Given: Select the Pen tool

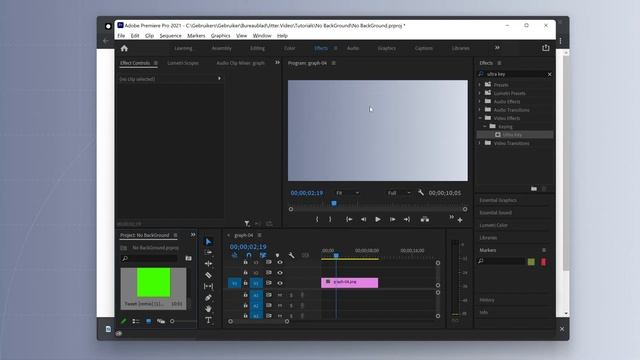Looking at the screenshot, I should pyautogui.click(x=208, y=298).
